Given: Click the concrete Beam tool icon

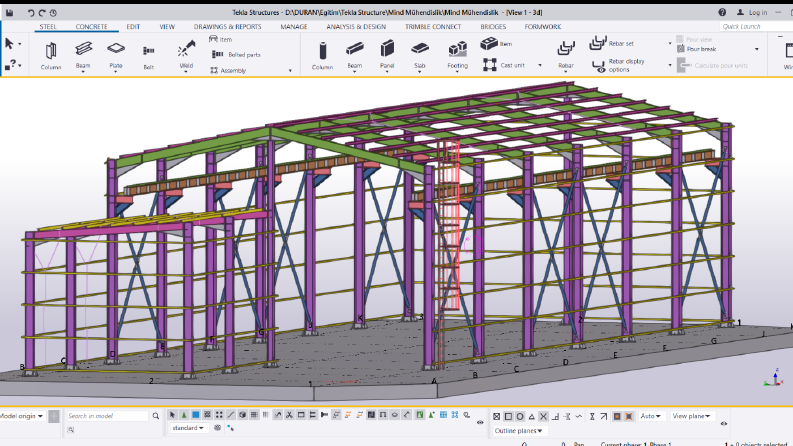Looking at the screenshot, I should pos(355,49).
